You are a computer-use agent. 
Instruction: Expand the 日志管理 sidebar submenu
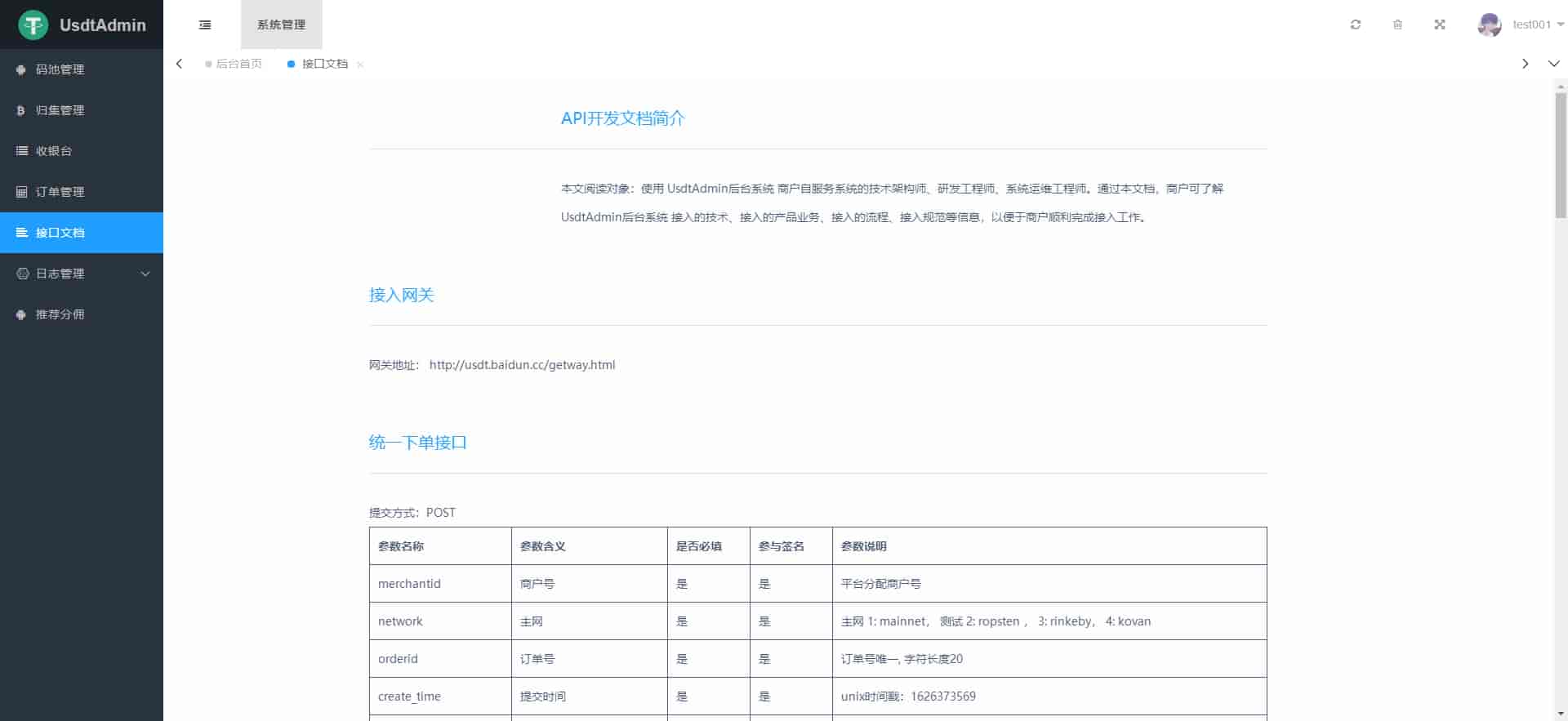click(x=82, y=274)
